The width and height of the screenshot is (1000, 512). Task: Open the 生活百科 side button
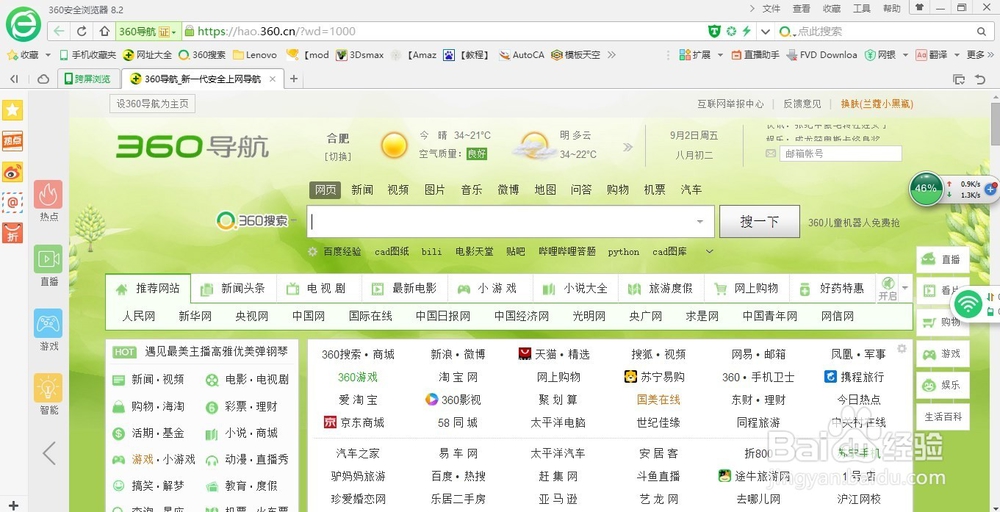(x=943, y=417)
